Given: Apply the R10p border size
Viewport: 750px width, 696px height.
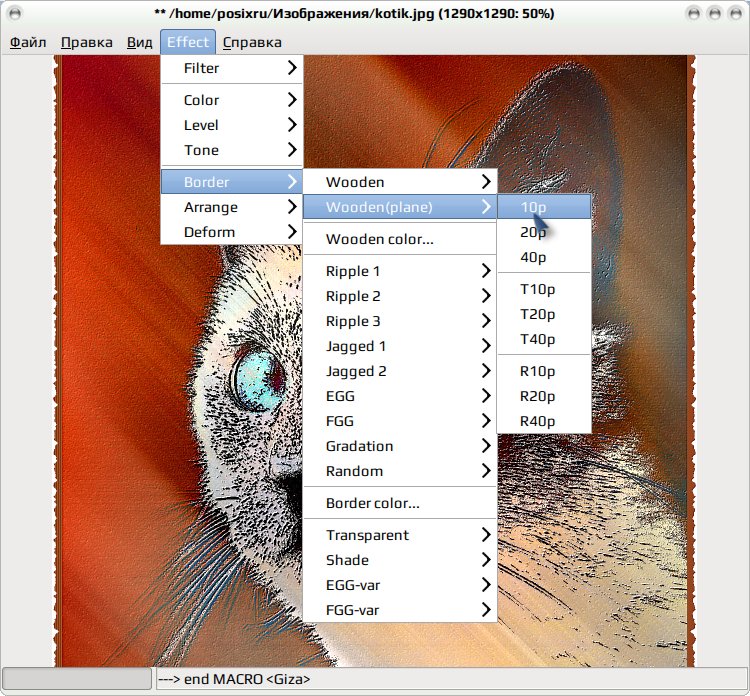Looking at the screenshot, I should point(544,371).
